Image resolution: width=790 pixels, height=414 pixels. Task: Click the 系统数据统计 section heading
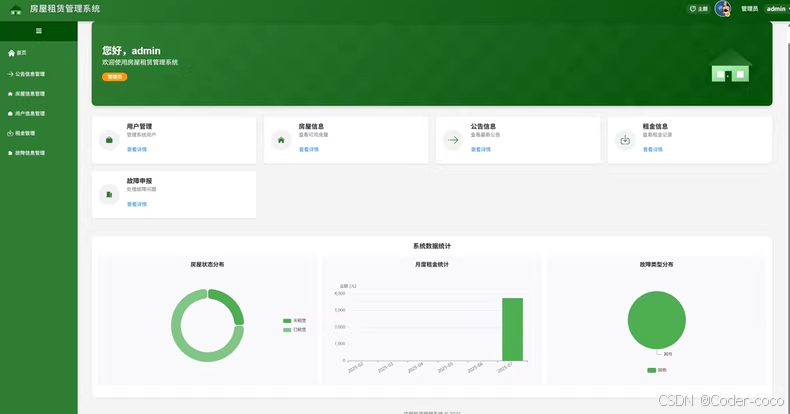tap(432, 246)
